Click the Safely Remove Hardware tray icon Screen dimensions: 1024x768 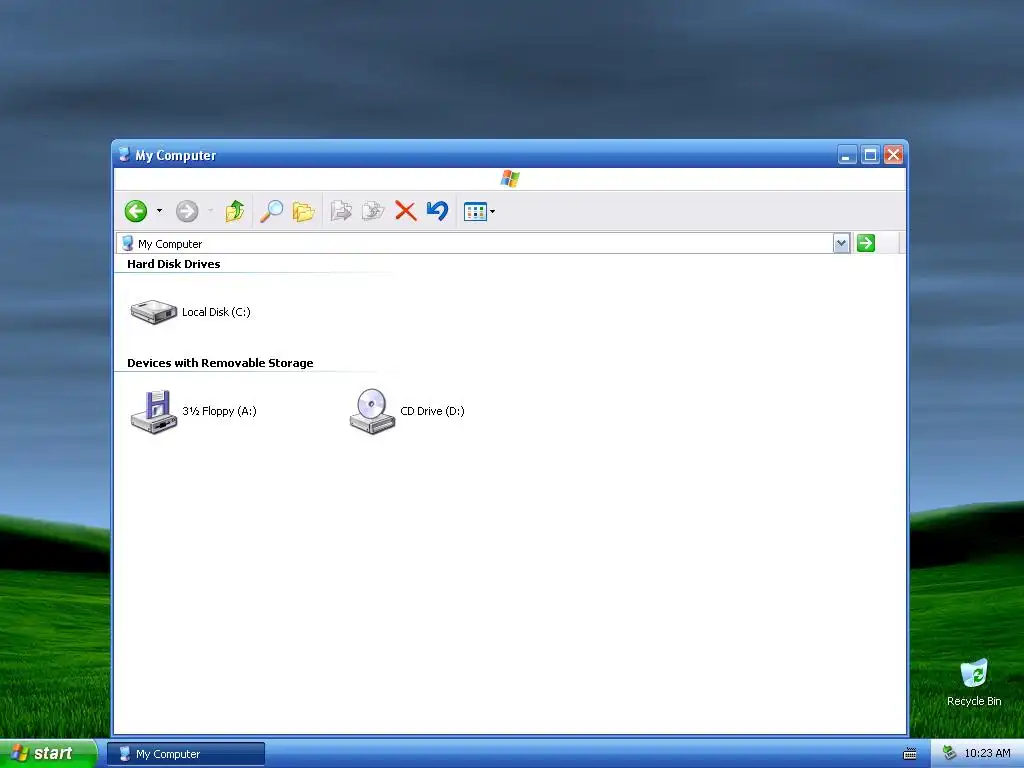coord(949,753)
